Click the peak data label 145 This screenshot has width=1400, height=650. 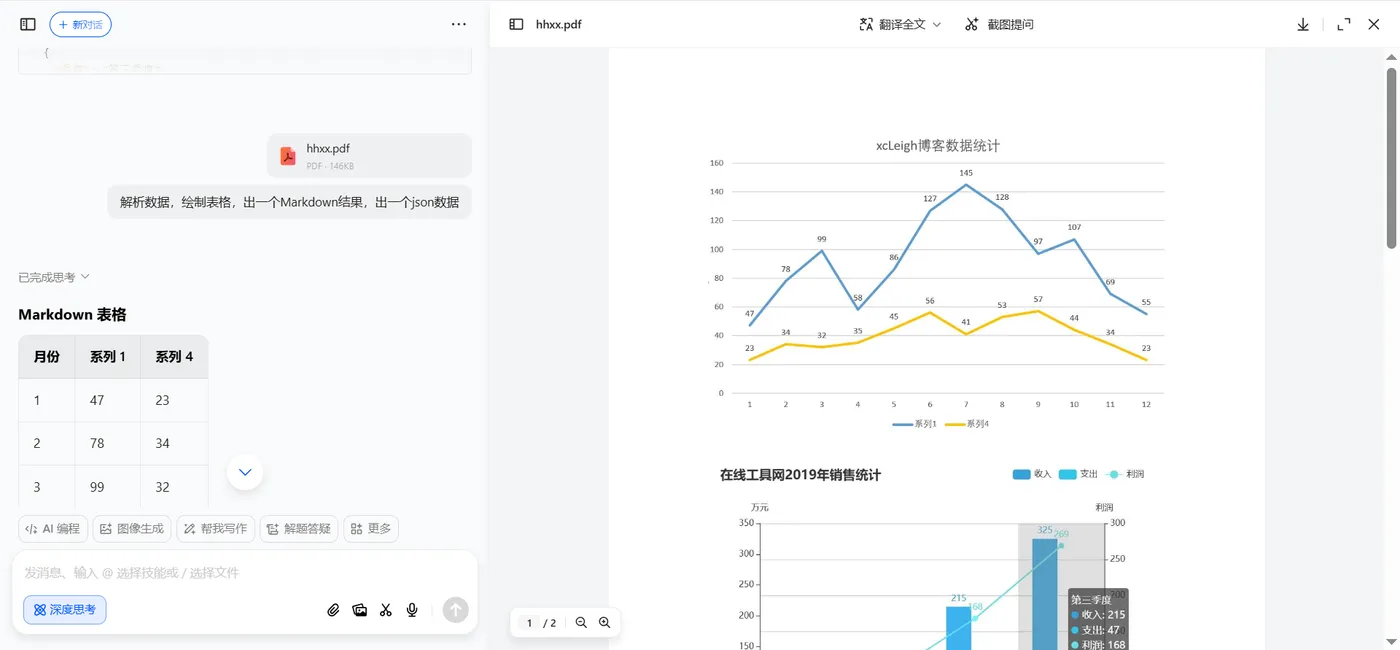tap(966, 173)
